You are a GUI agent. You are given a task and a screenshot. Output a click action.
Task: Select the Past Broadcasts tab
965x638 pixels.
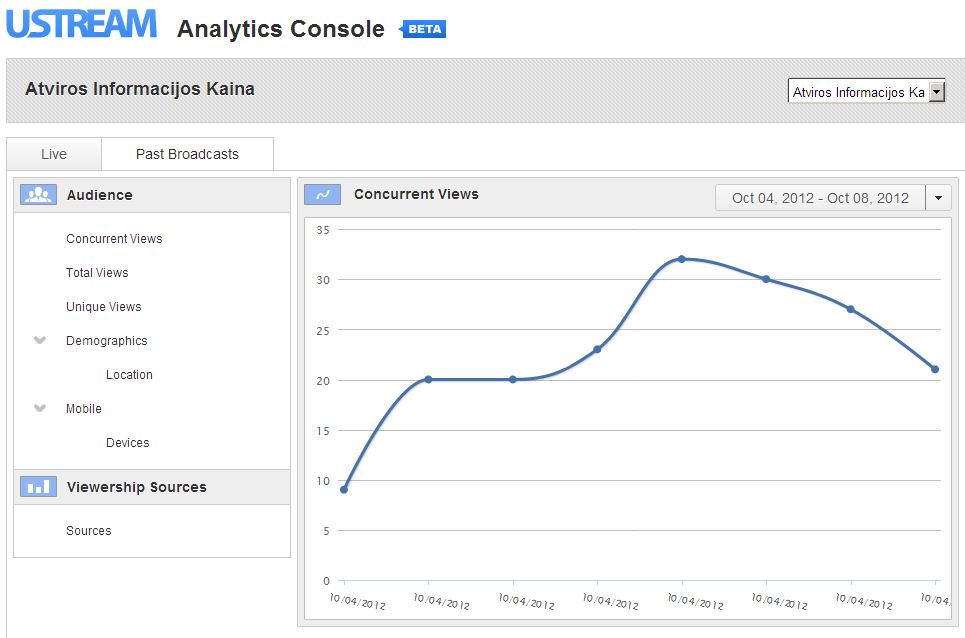coord(187,154)
